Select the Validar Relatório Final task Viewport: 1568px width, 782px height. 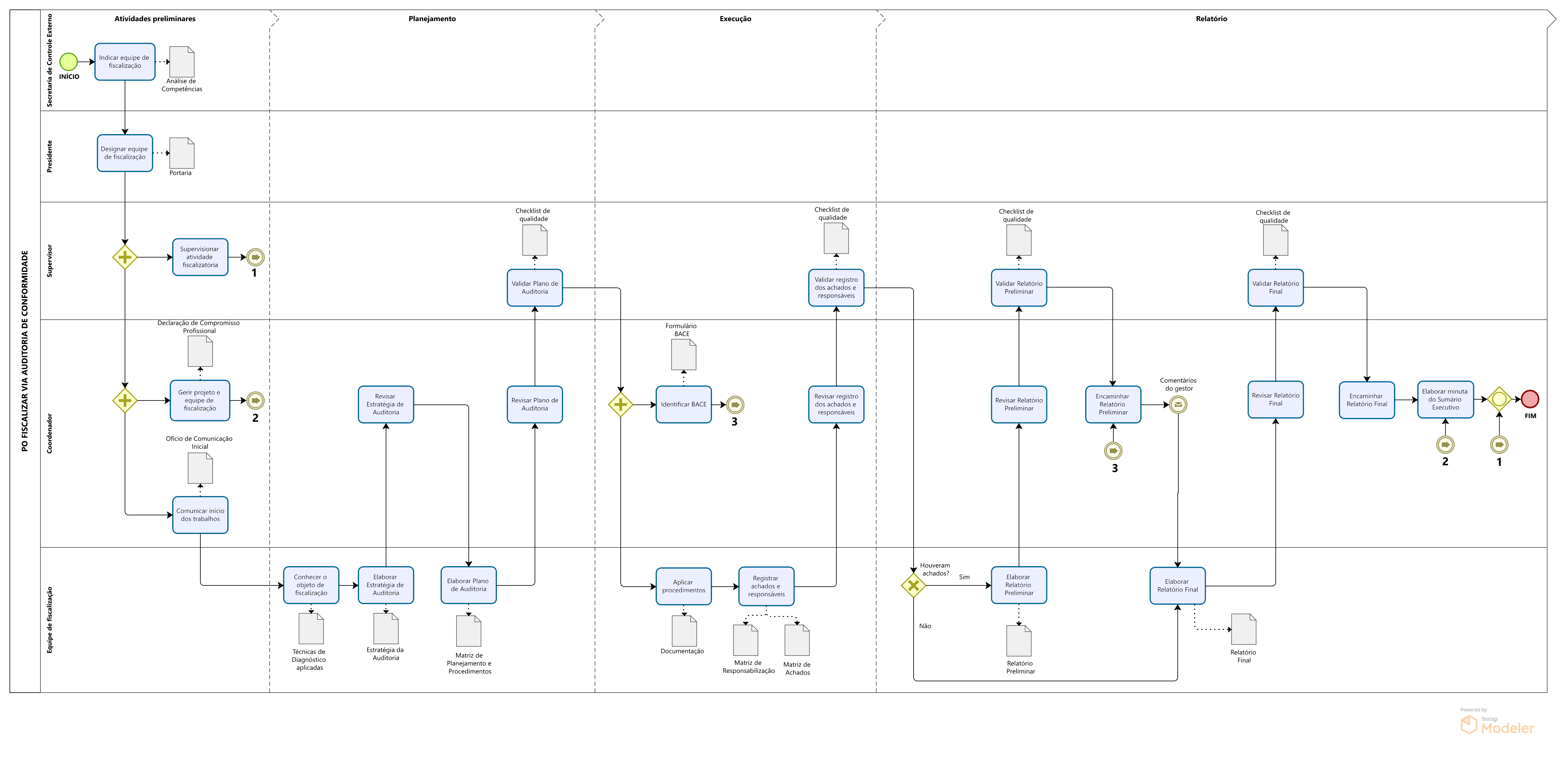coord(1276,288)
